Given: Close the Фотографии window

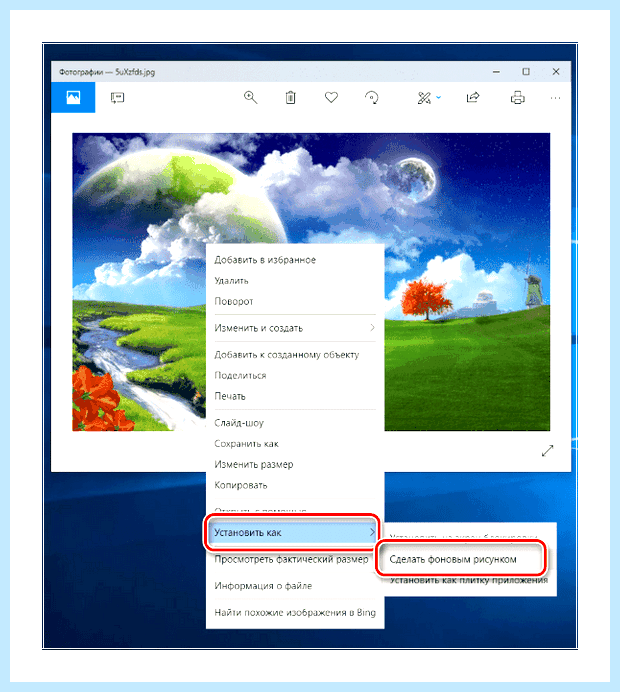Looking at the screenshot, I should (x=556, y=71).
